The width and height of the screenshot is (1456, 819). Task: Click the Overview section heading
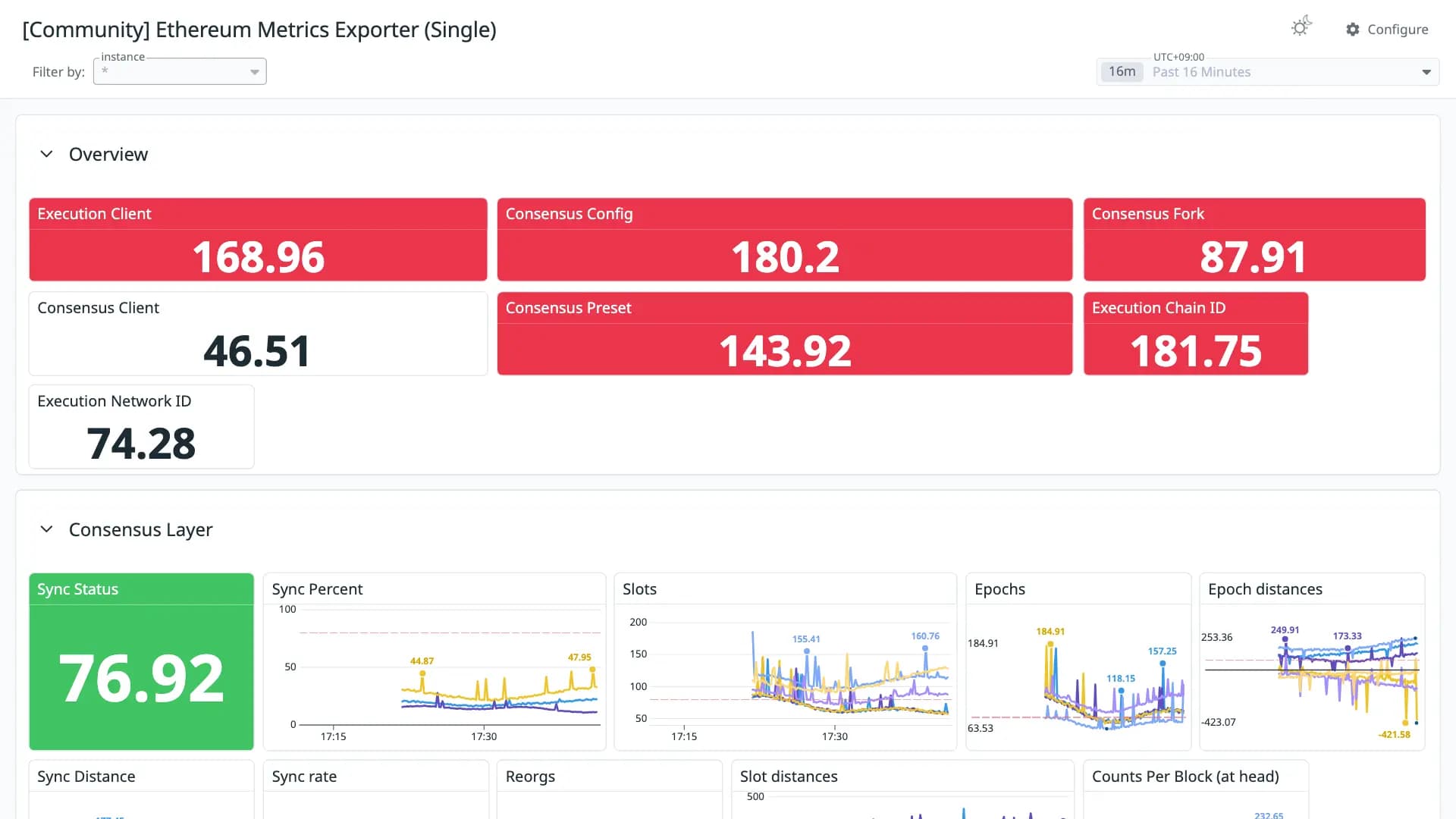pos(108,154)
